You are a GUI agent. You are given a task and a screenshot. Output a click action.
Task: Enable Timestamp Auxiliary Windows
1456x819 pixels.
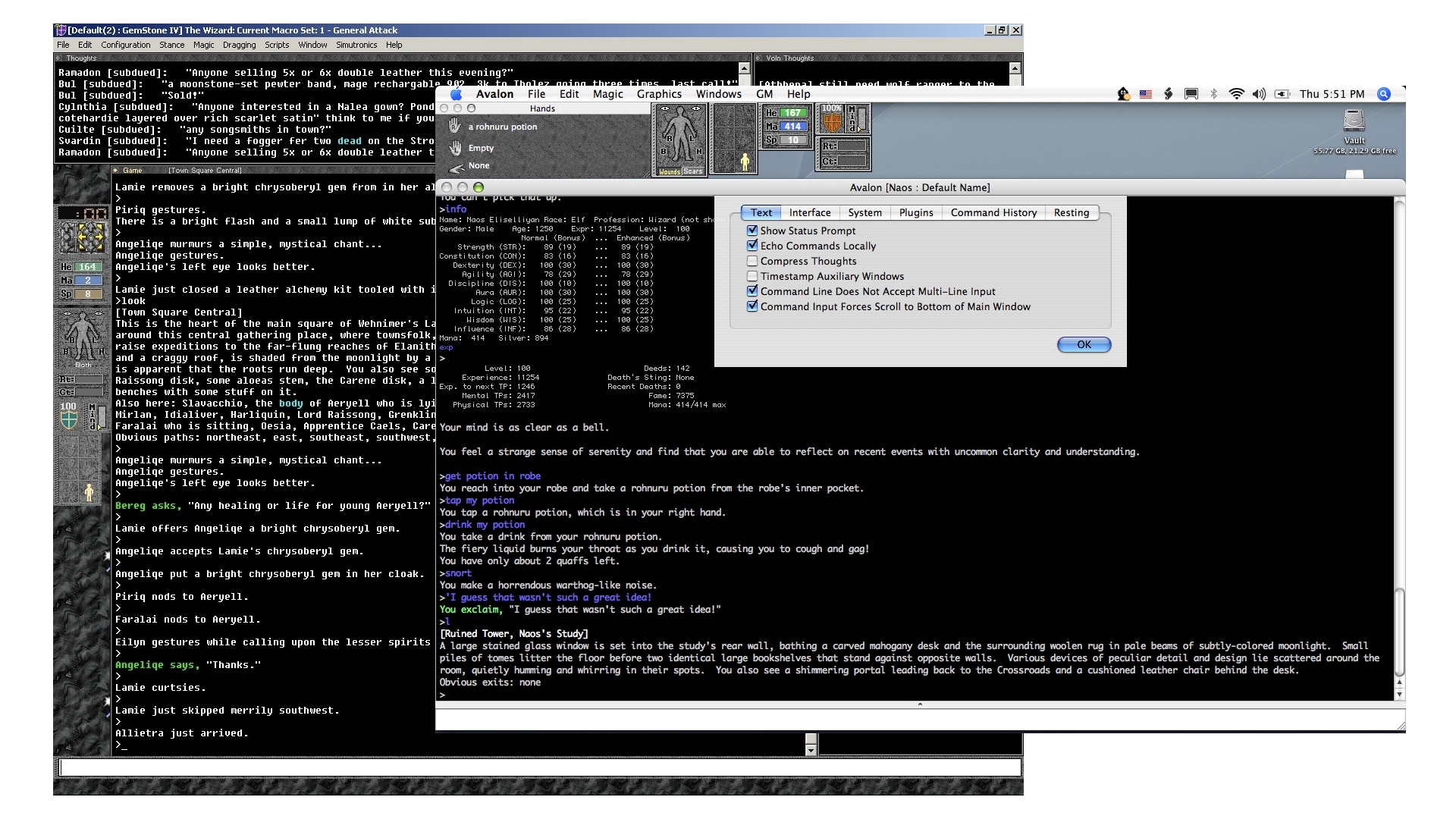(752, 276)
